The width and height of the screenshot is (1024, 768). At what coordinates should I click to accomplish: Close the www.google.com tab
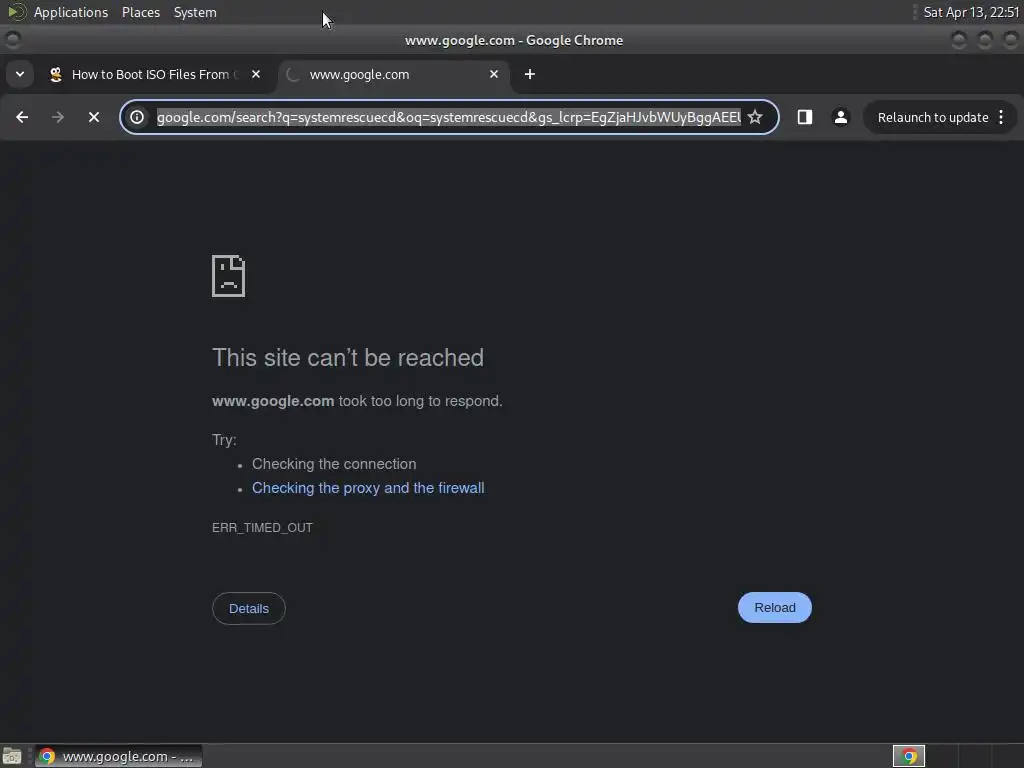pyautogui.click(x=494, y=74)
